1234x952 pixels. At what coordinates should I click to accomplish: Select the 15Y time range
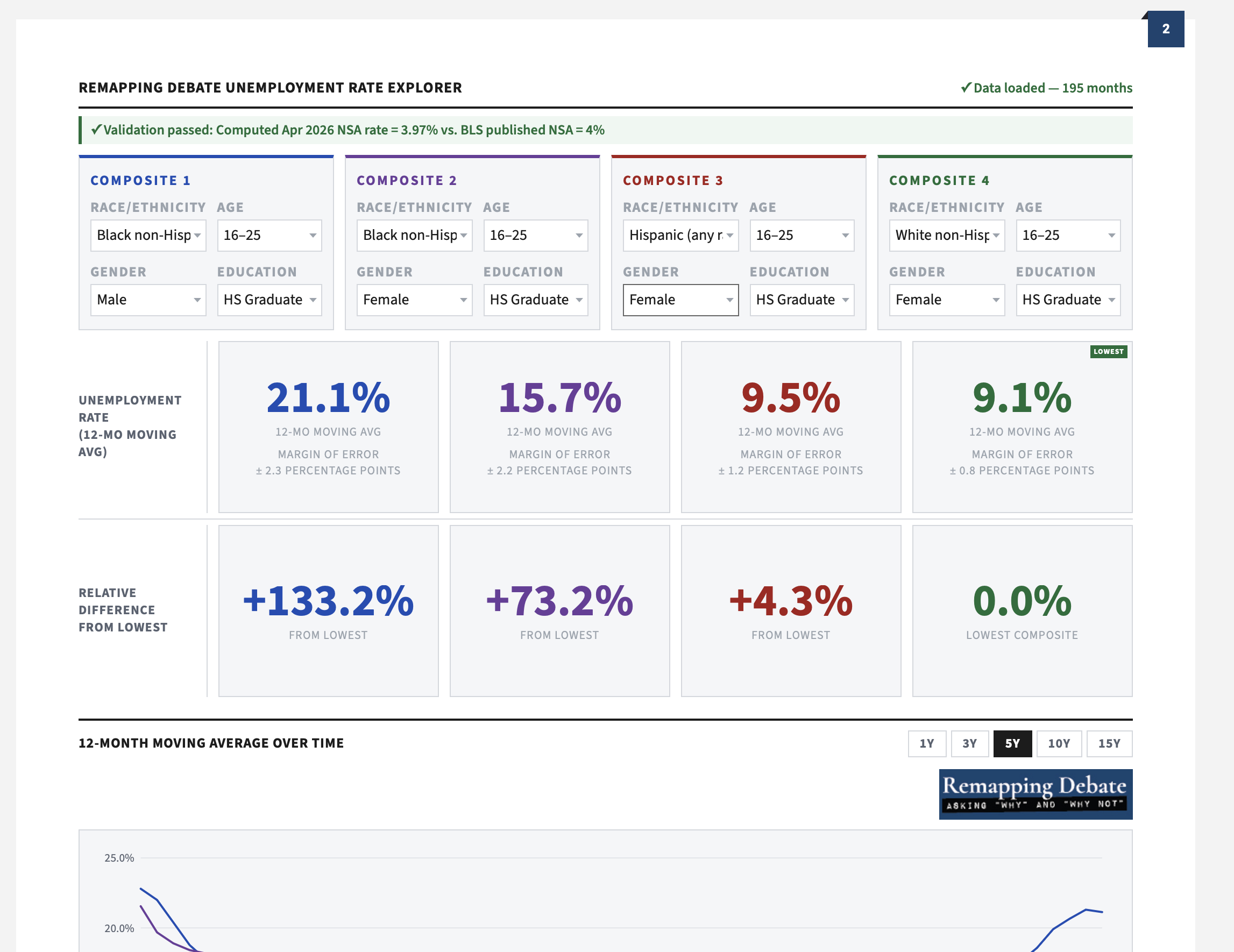click(1109, 743)
